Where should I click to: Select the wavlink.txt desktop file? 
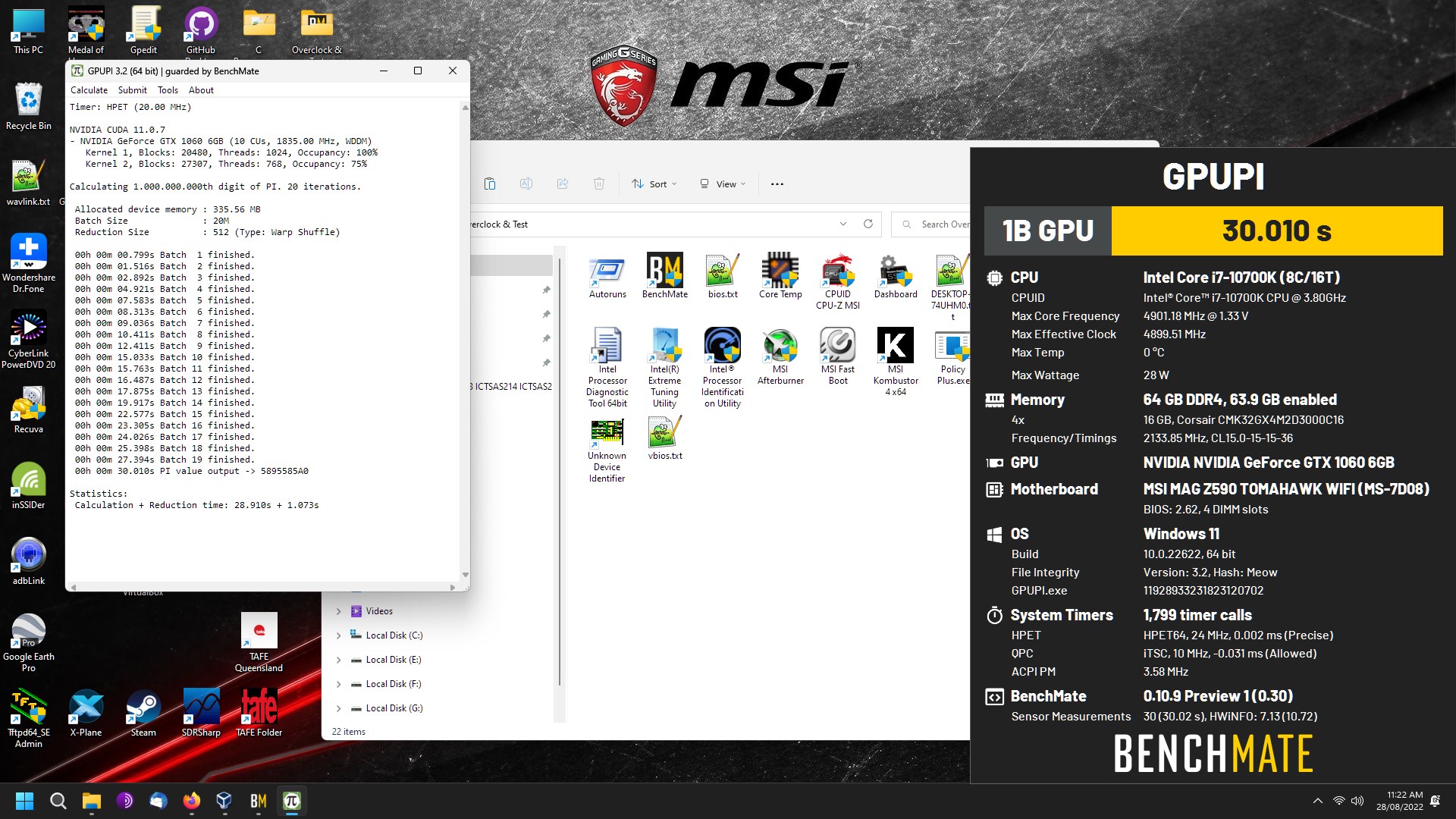[28, 183]
